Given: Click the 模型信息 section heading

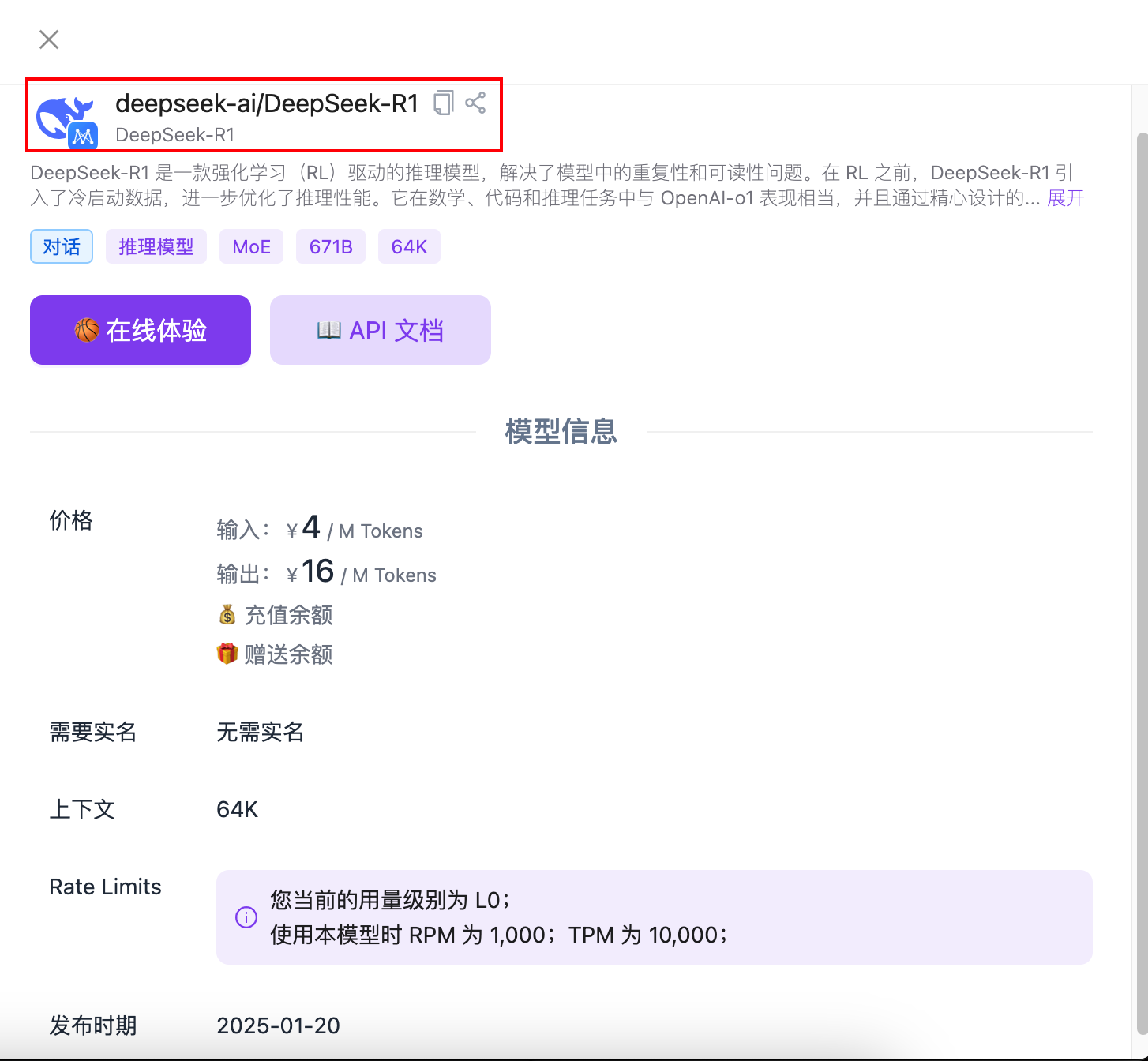Looking at the screenshot, I should point(561,432).
